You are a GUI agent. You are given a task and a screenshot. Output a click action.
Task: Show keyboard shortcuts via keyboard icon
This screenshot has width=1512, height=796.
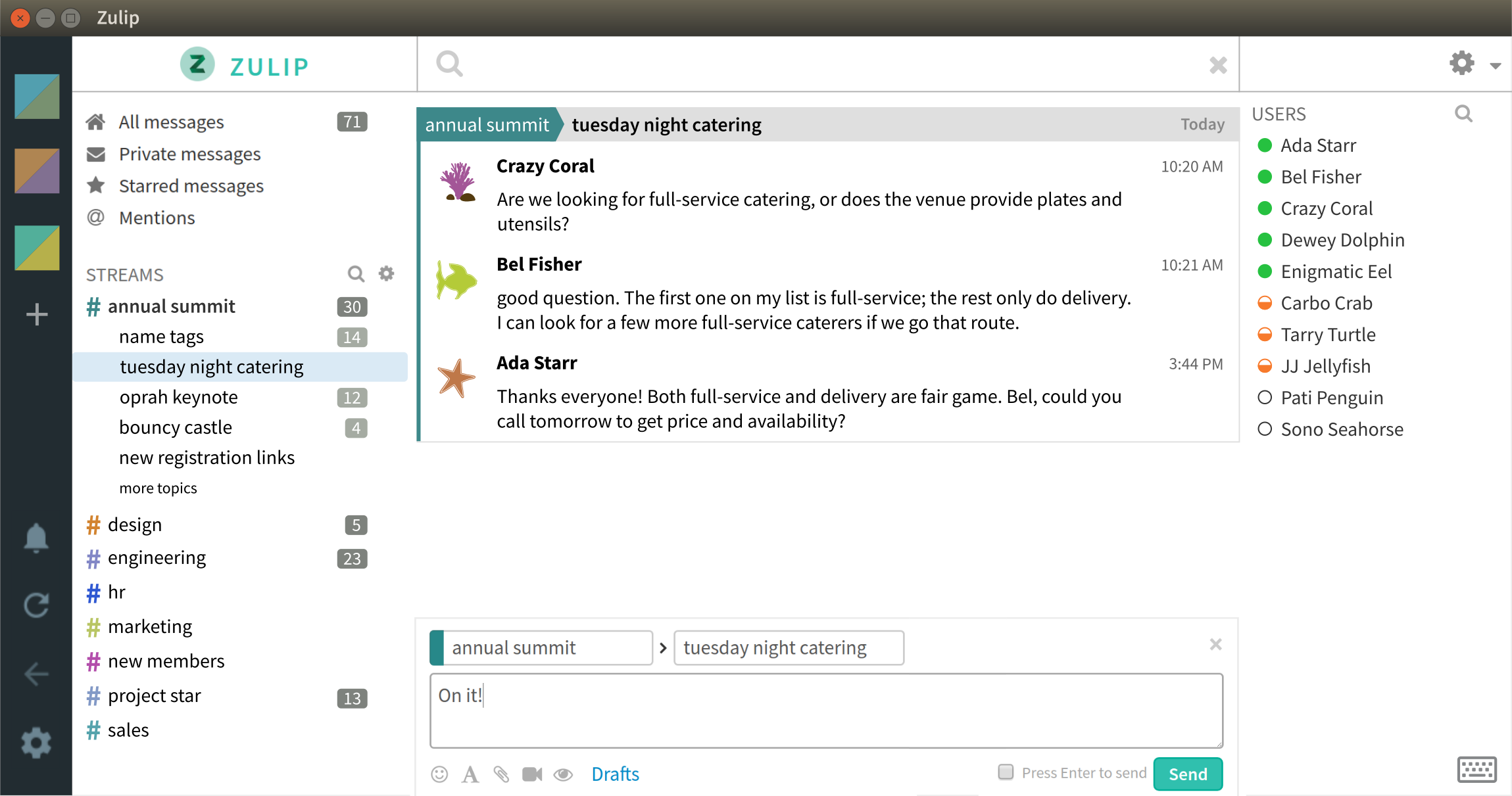pyautogui.click(x=1476, y=769)
